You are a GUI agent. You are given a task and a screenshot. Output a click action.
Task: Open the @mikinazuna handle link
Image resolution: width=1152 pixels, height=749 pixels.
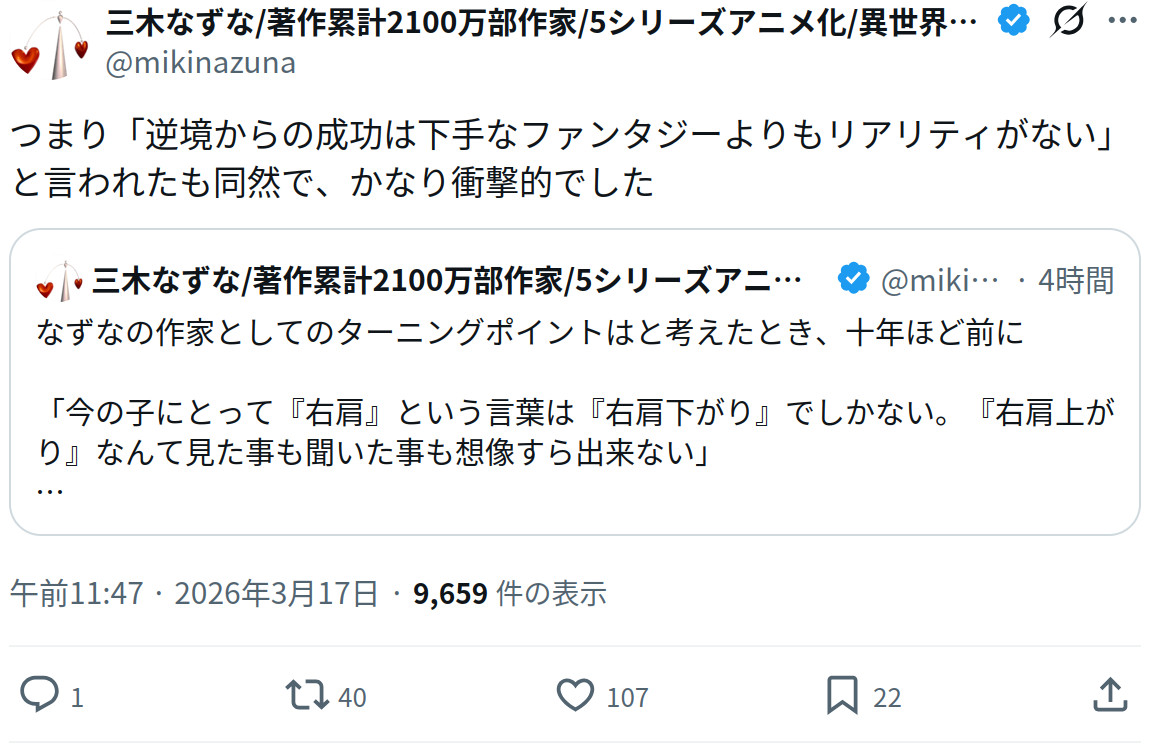click(200, 62)
